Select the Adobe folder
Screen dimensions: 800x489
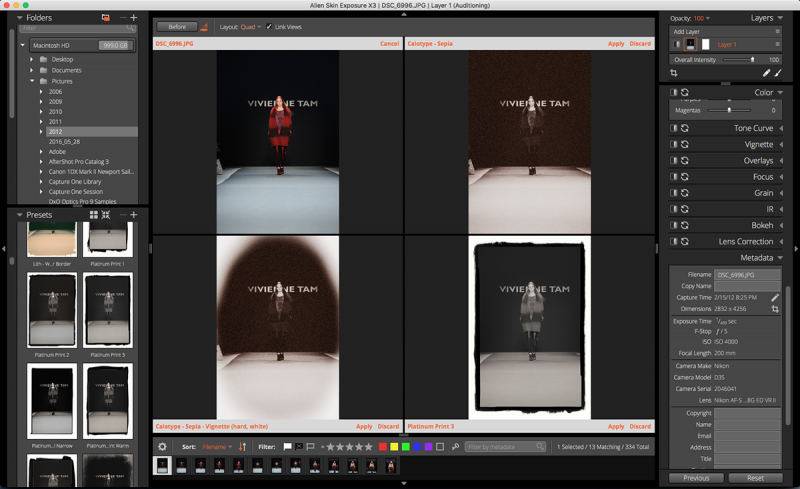point(57,152)
